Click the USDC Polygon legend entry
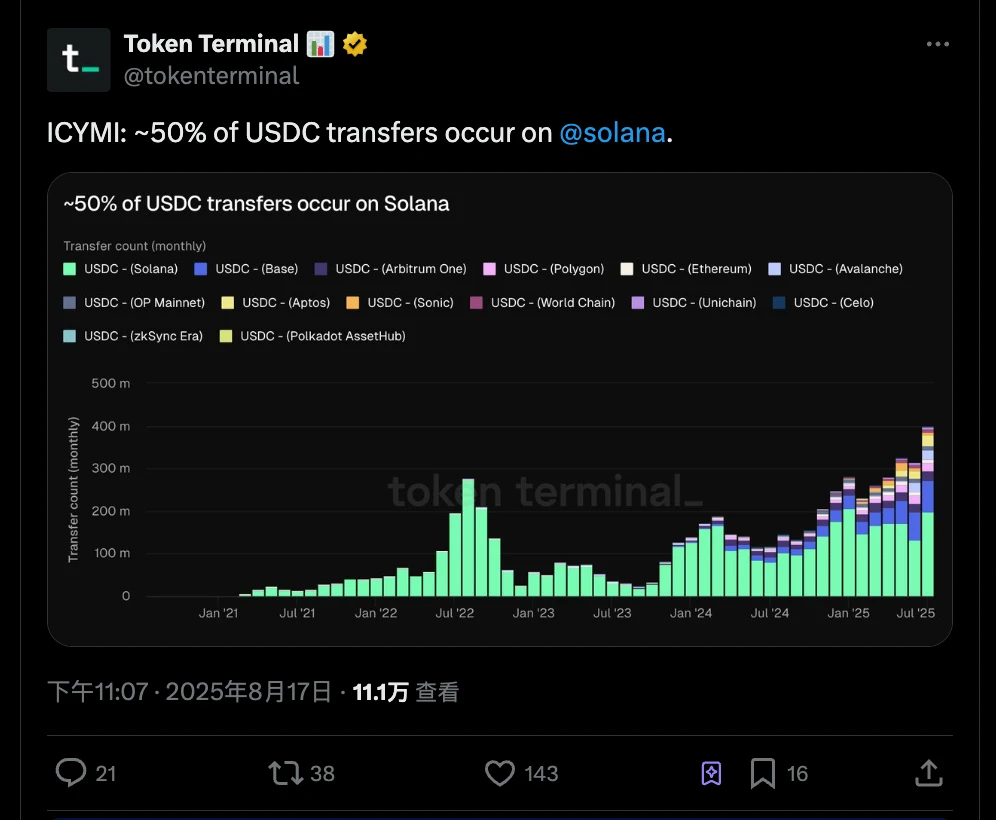This screenshot has height=820, width=996. (x=543, y=268)
